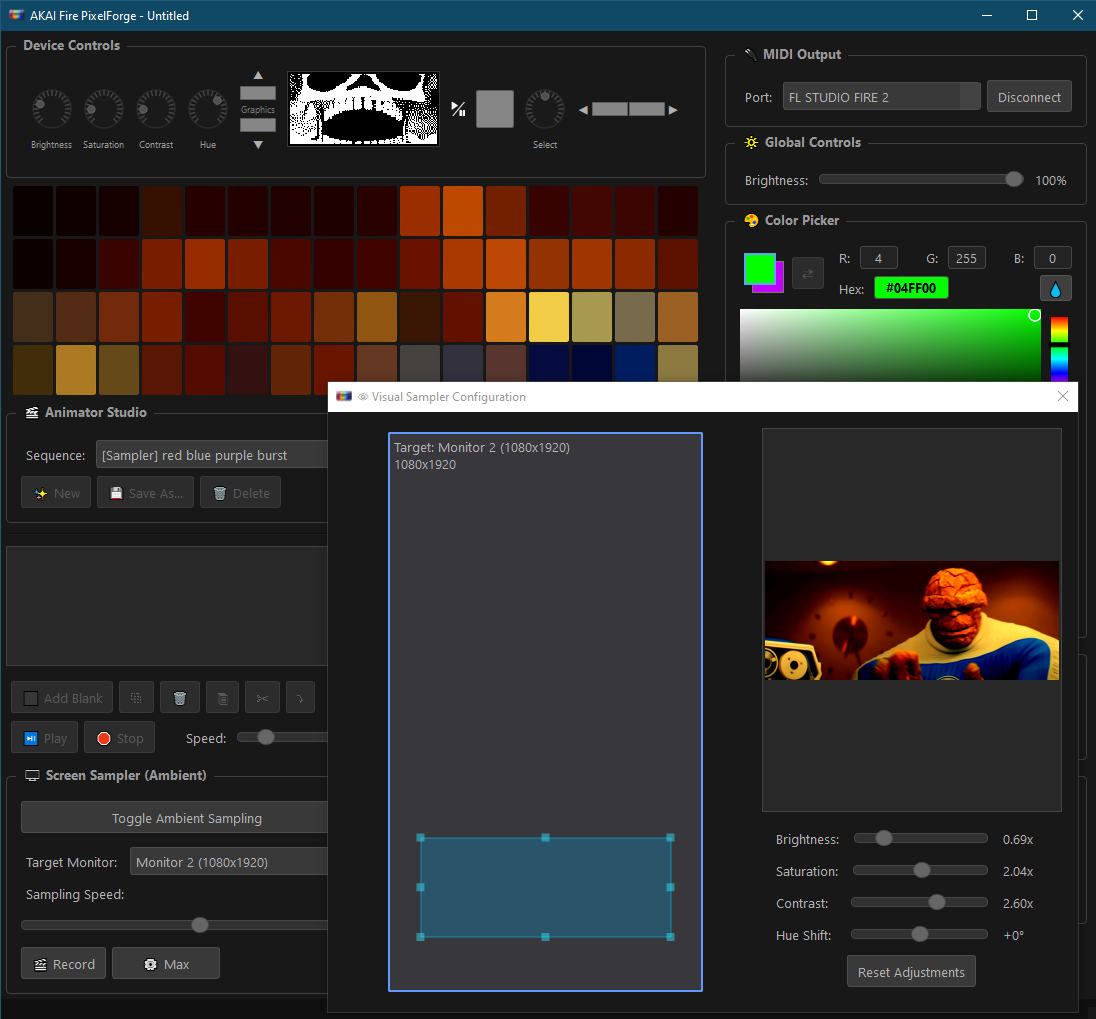Click the B value field
This screenshot has height=1019, width=1096.
[x=1053, y=259]
